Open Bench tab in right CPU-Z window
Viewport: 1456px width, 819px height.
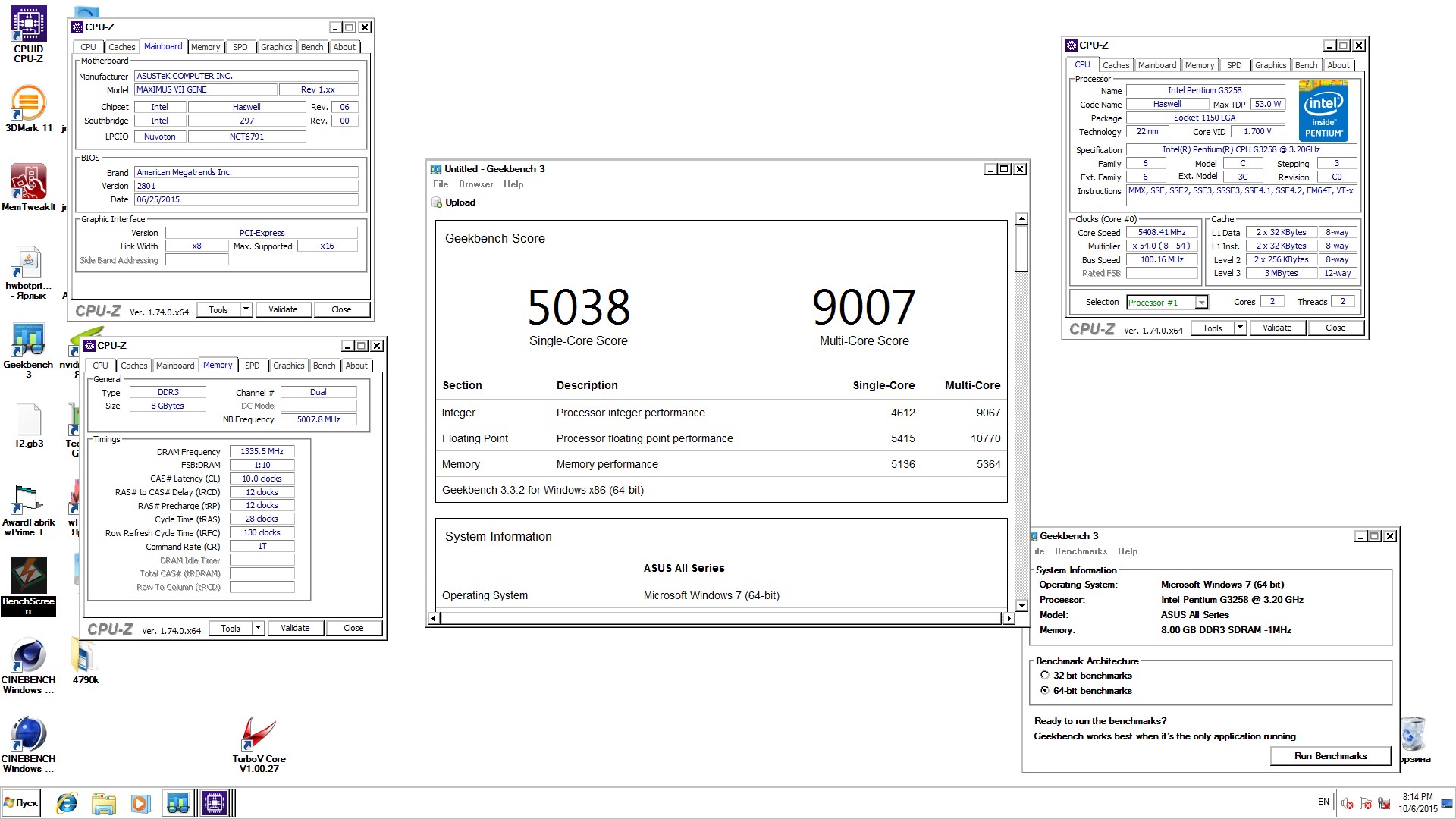(x=1306, y=65)
